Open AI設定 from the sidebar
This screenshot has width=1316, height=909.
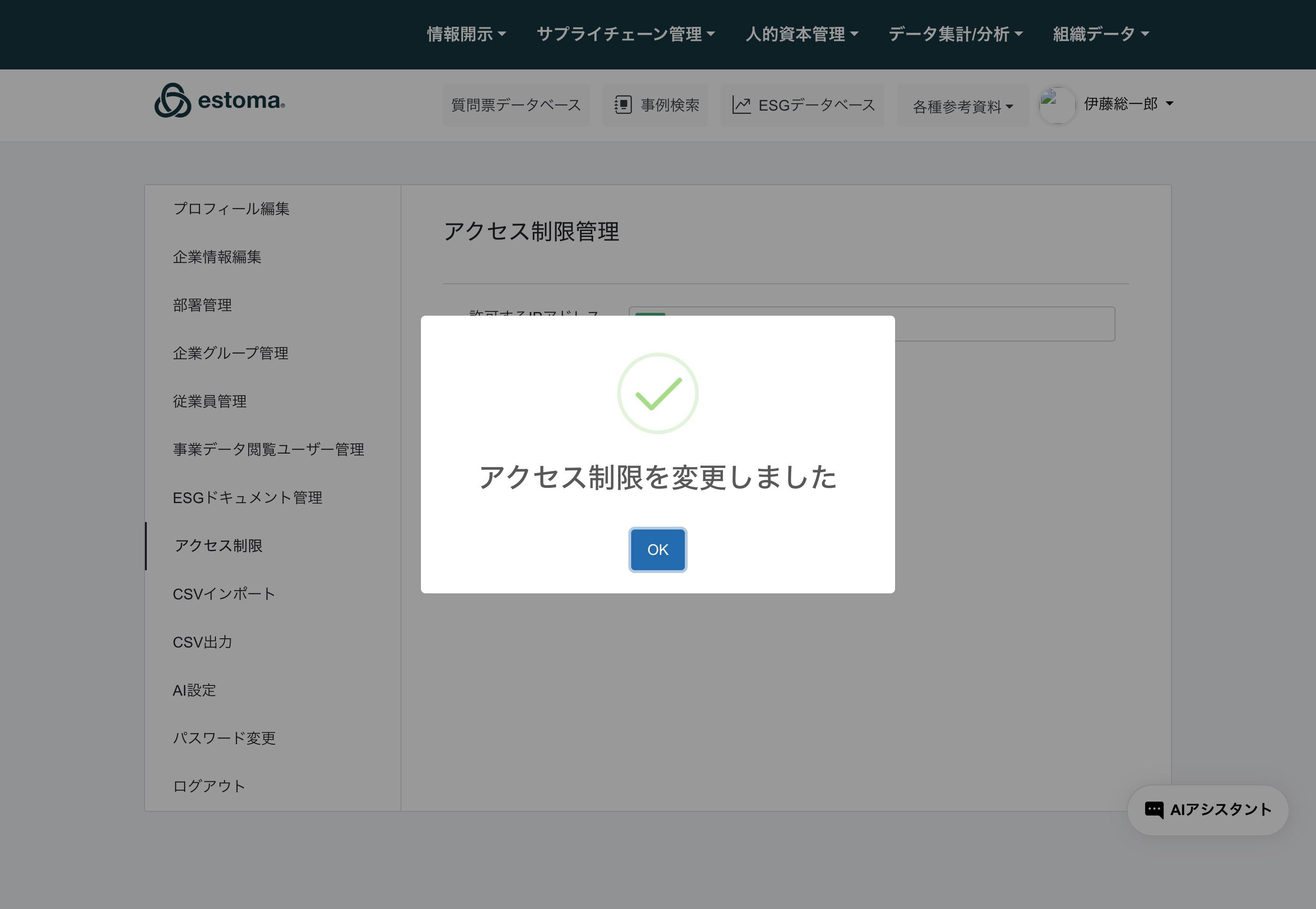[x=194, y=690]
